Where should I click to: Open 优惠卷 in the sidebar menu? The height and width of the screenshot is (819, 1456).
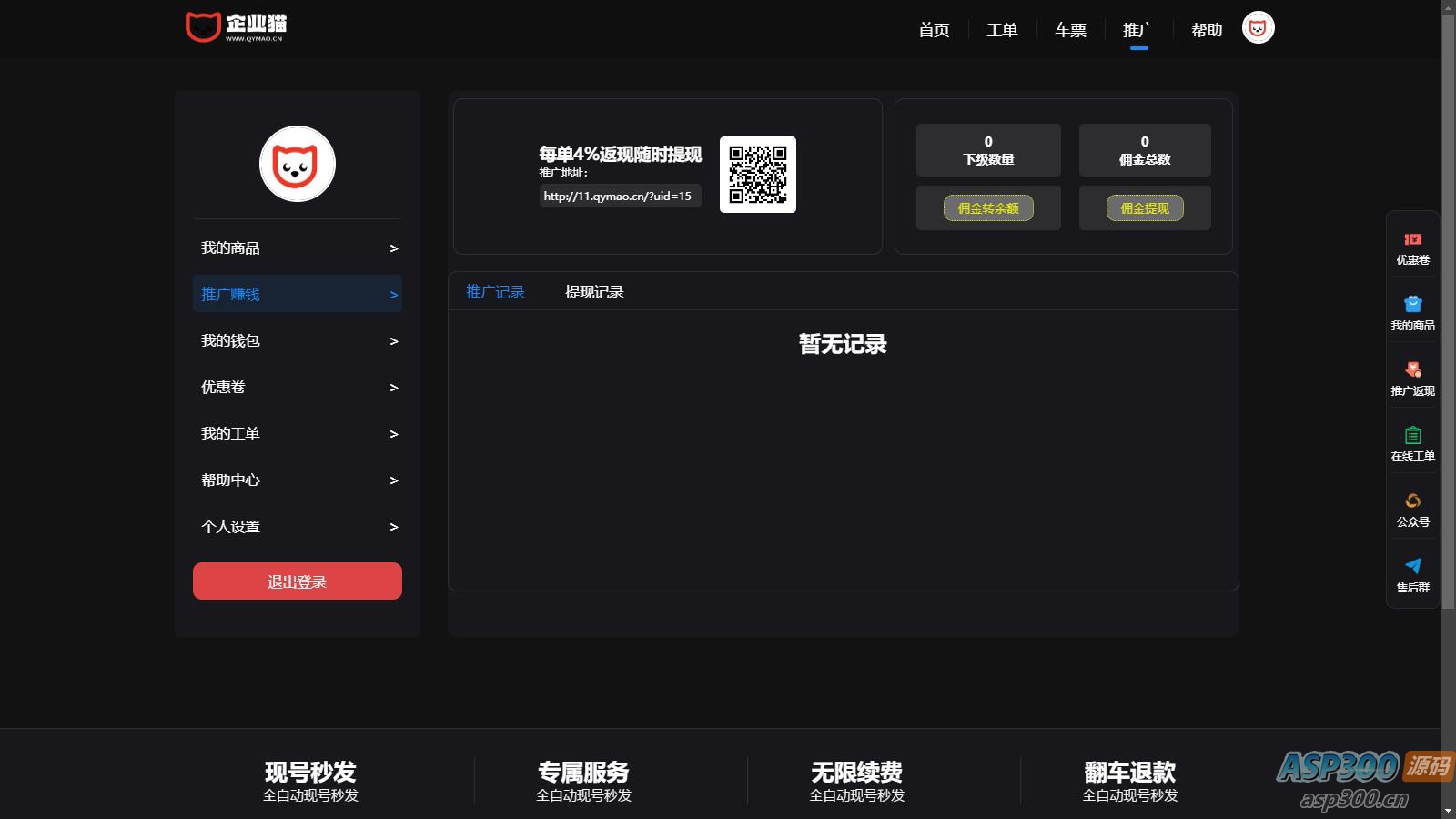pyautogui.click(x=298, y=387)
